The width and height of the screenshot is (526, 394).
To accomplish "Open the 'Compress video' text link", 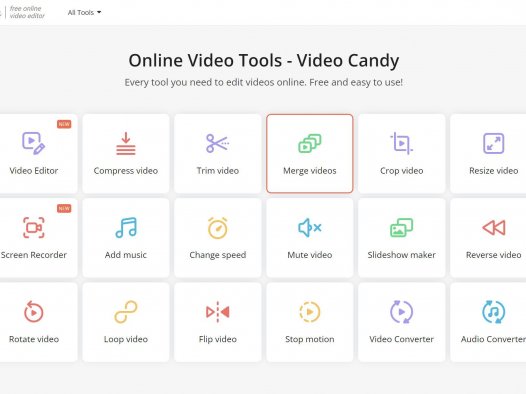I will click(x=126, y=171).
